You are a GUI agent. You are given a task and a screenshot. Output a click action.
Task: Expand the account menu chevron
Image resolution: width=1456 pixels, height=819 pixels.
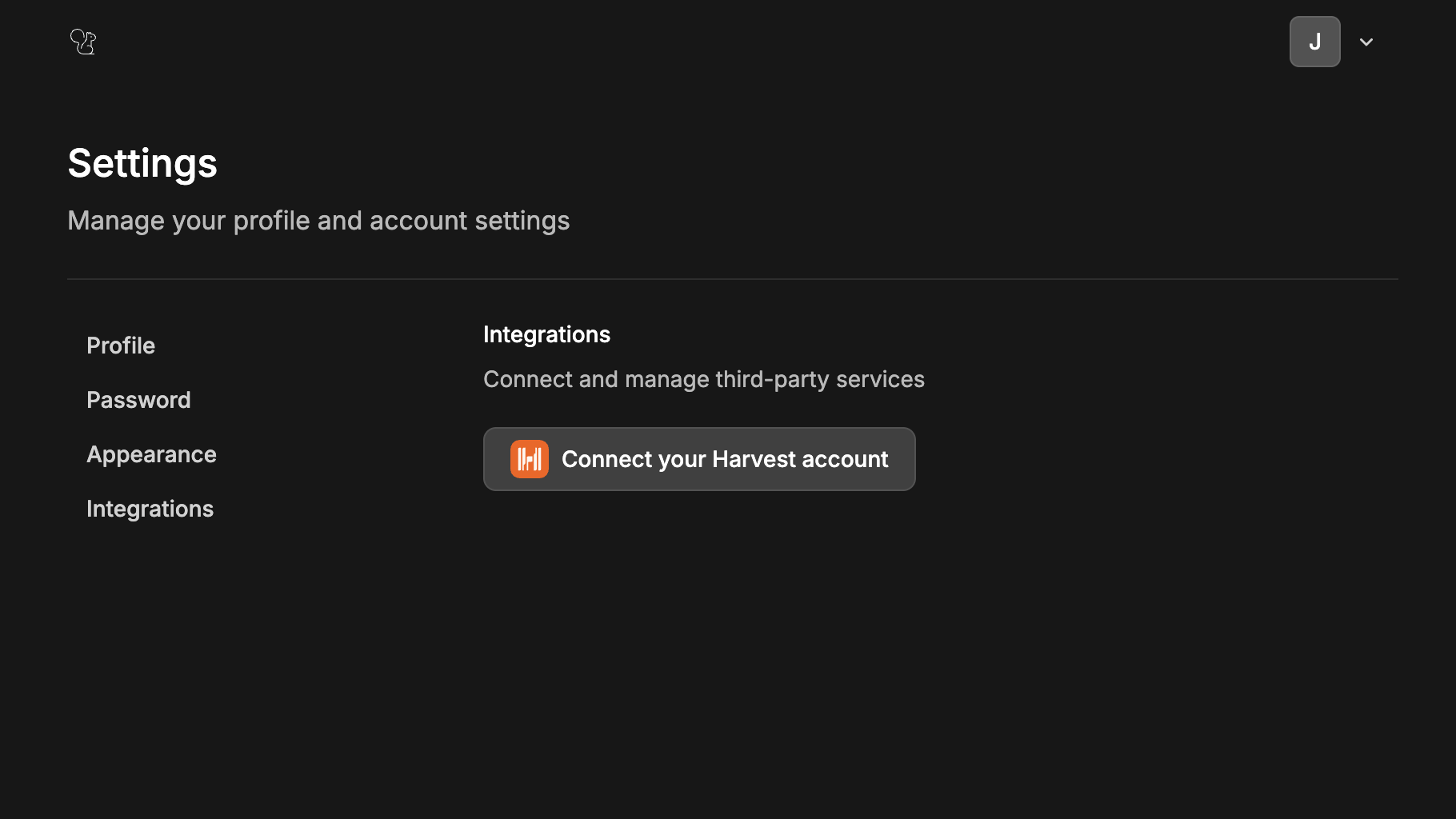point(1366,42)
